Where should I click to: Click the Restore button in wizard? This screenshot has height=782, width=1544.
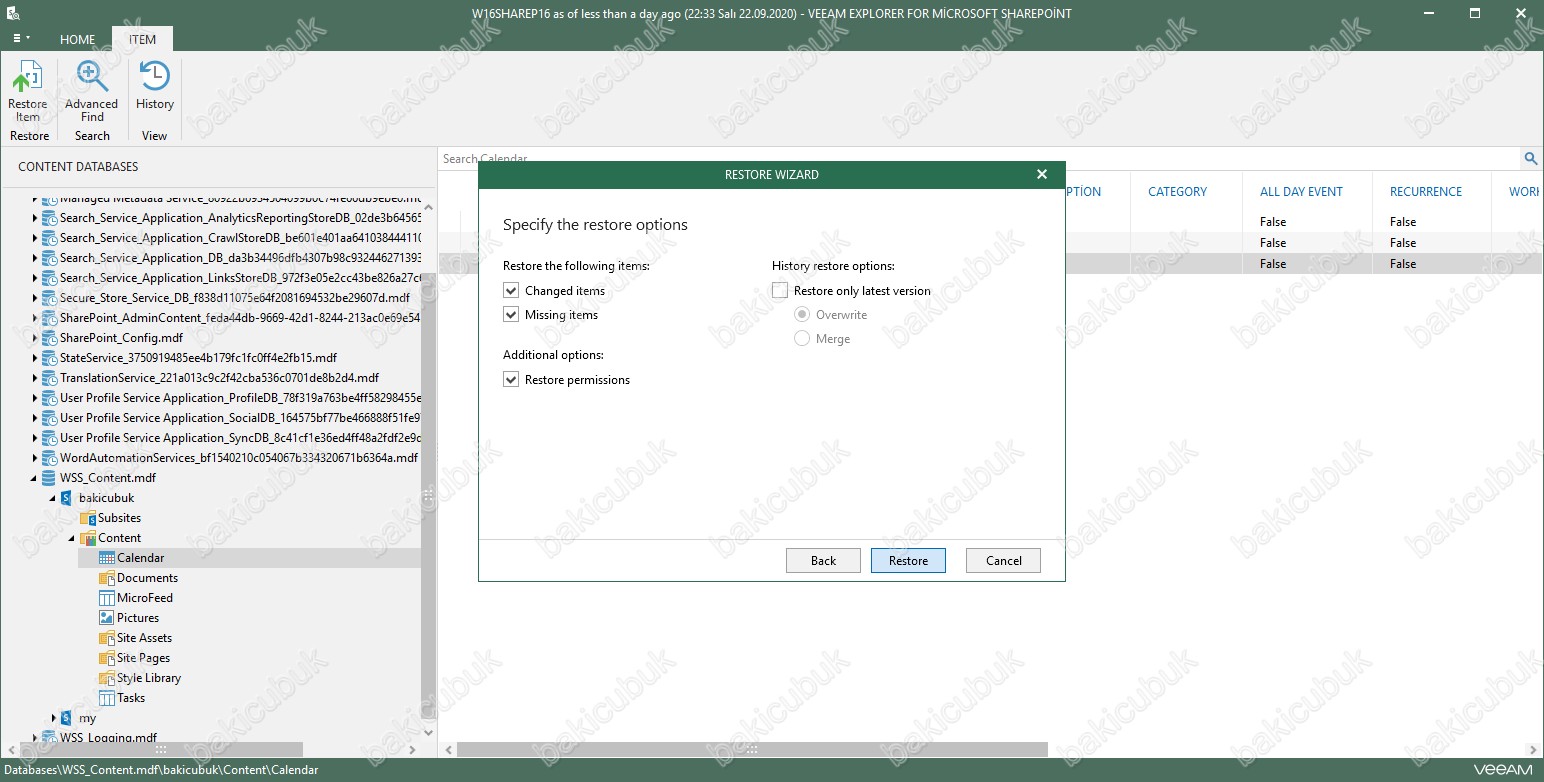(908, 561)
